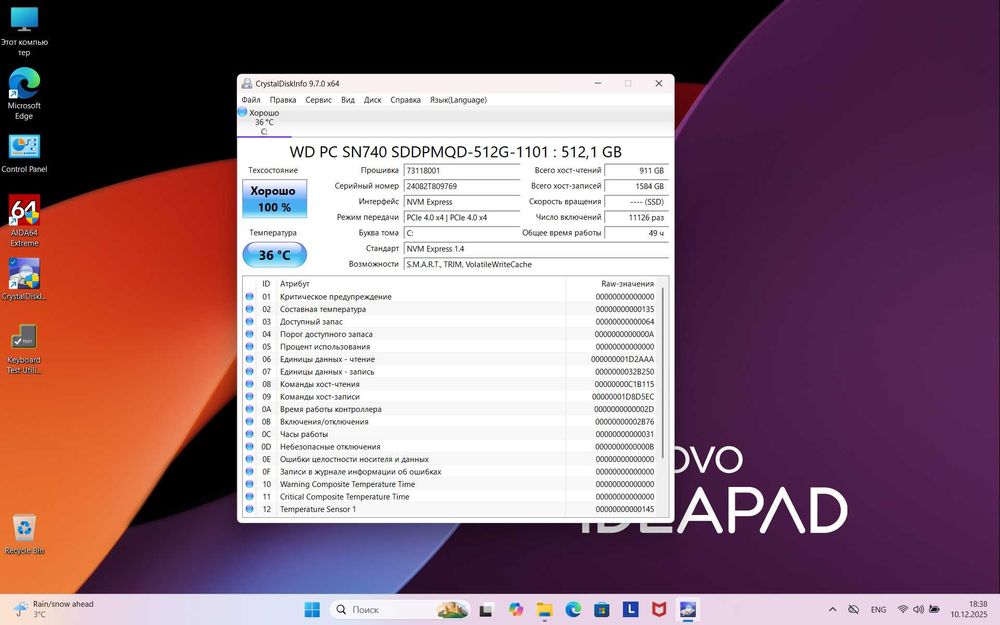
Task: Open Keyboard Test Utility desktop icon
Action: 24,349
